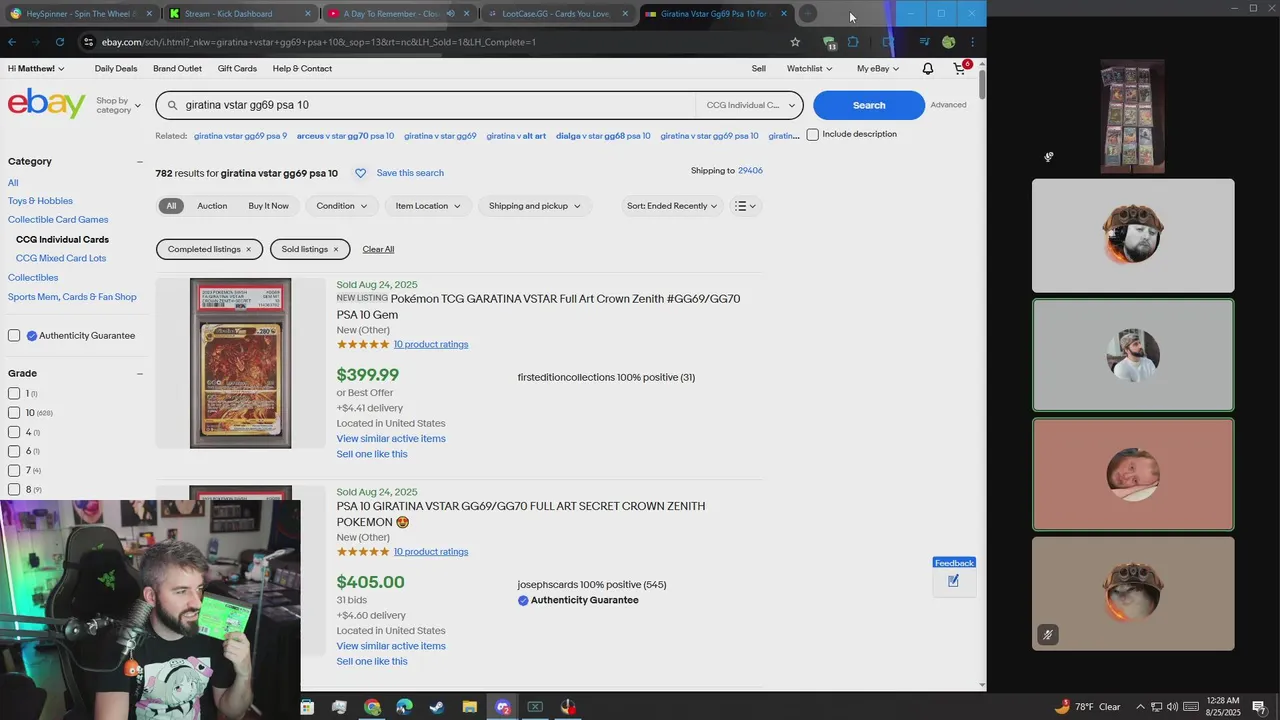Bookmark this page star icon
This screenshot has height=720, width=1280.
795,42
